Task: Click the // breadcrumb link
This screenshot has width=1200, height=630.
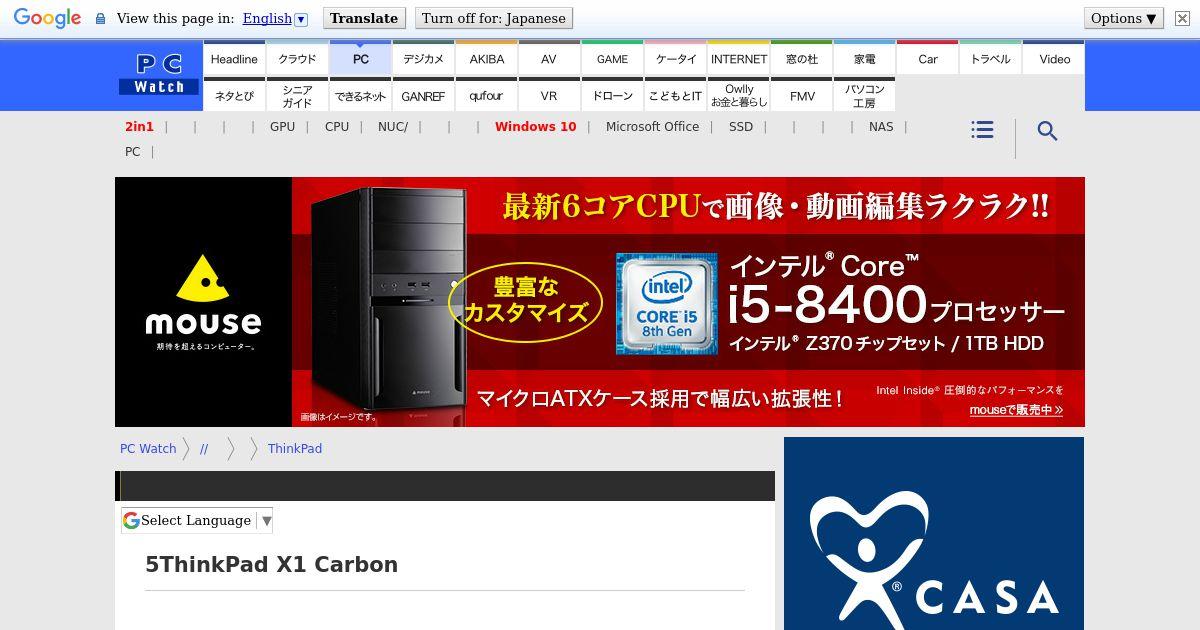Action: (204, 449)
